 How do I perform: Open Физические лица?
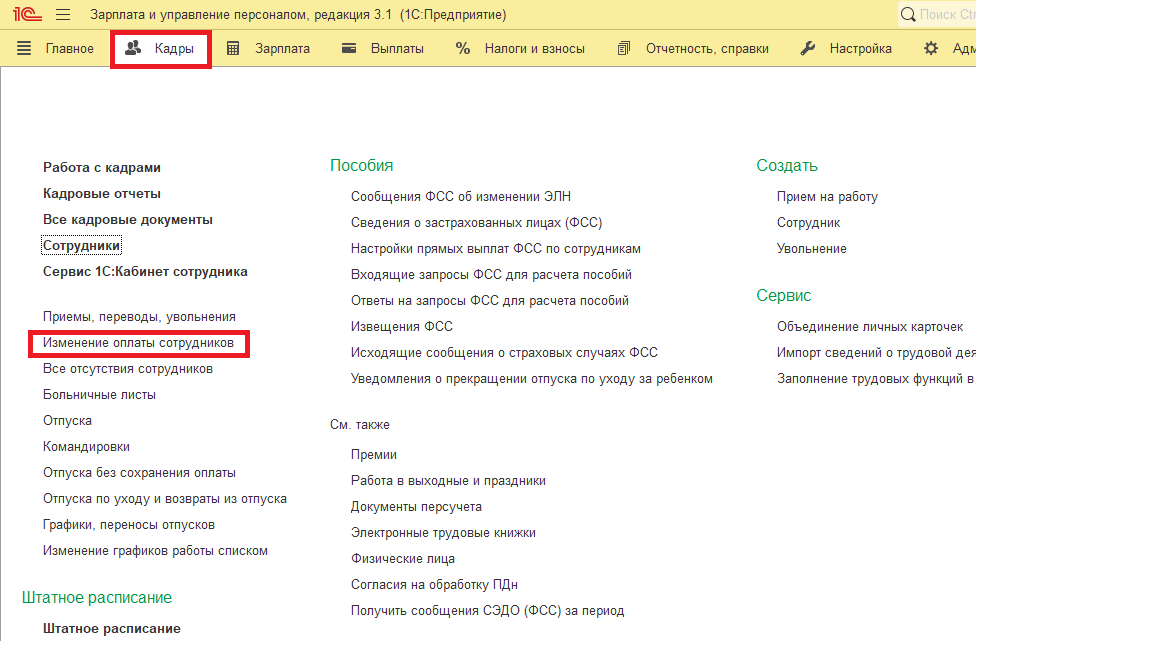tap(403, 558)
